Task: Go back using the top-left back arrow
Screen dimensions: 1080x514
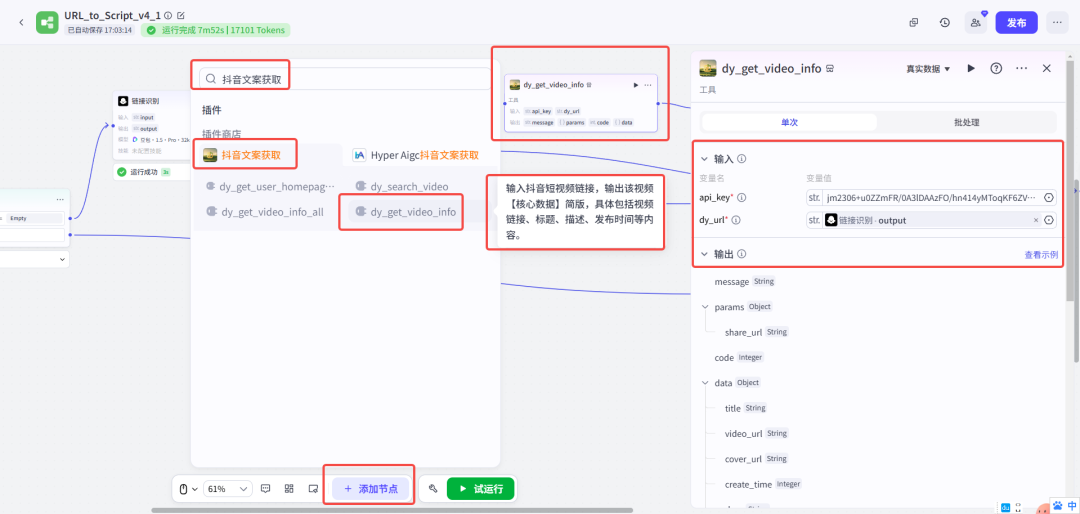Action: click(21, 23)
